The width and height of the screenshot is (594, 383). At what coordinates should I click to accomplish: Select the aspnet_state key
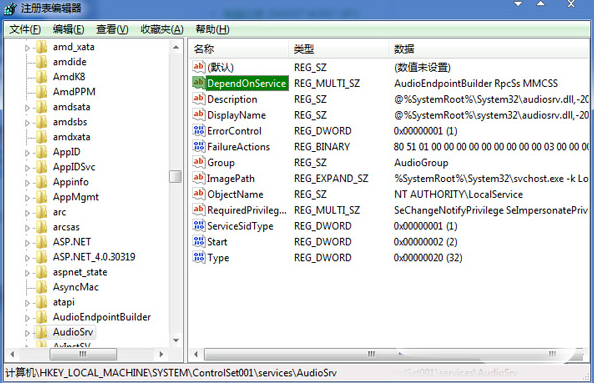80,272
